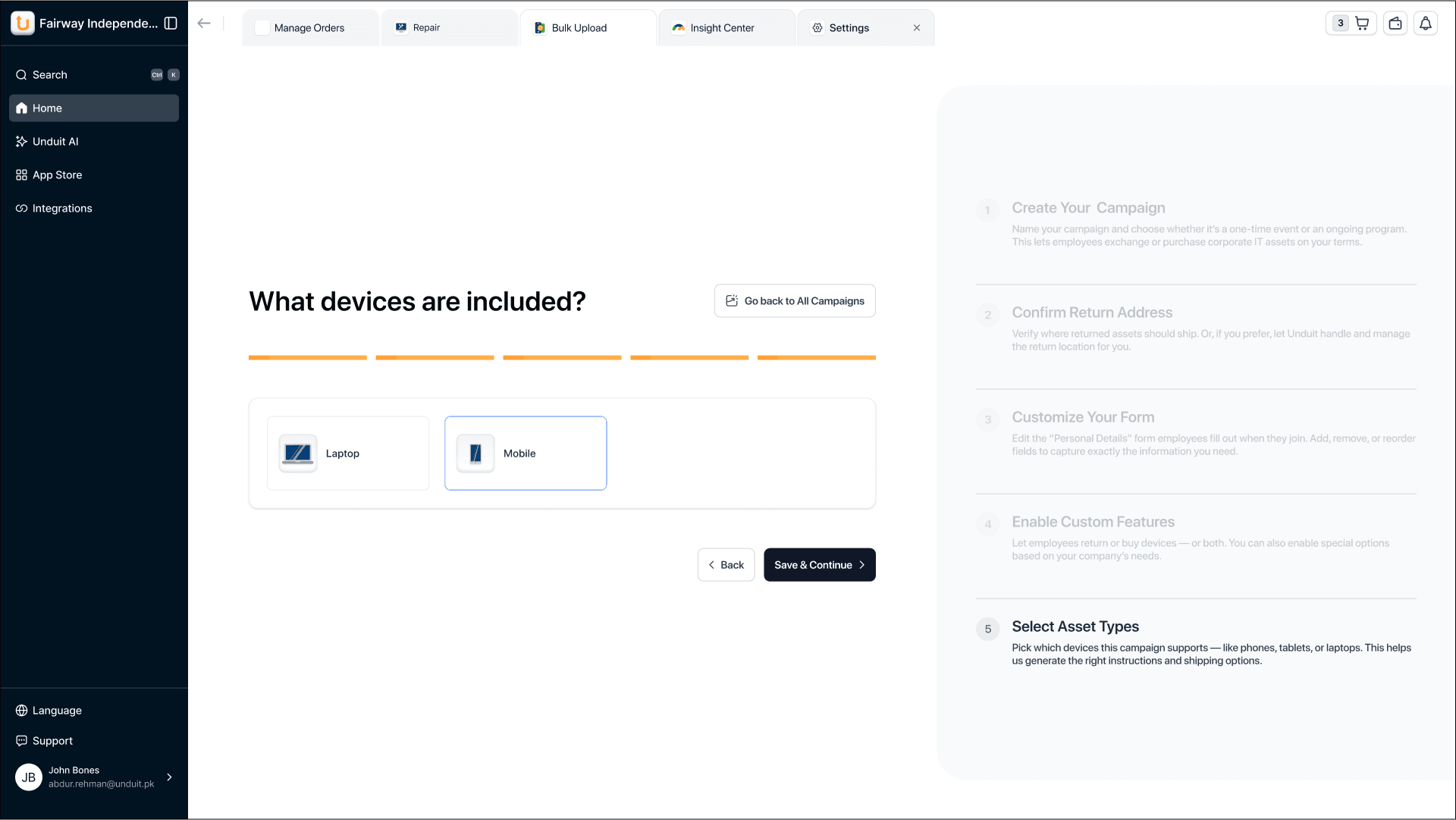1456x820 pixels.
Task: Click the Search icon in the sidebar
Action: tap(20, 74)
